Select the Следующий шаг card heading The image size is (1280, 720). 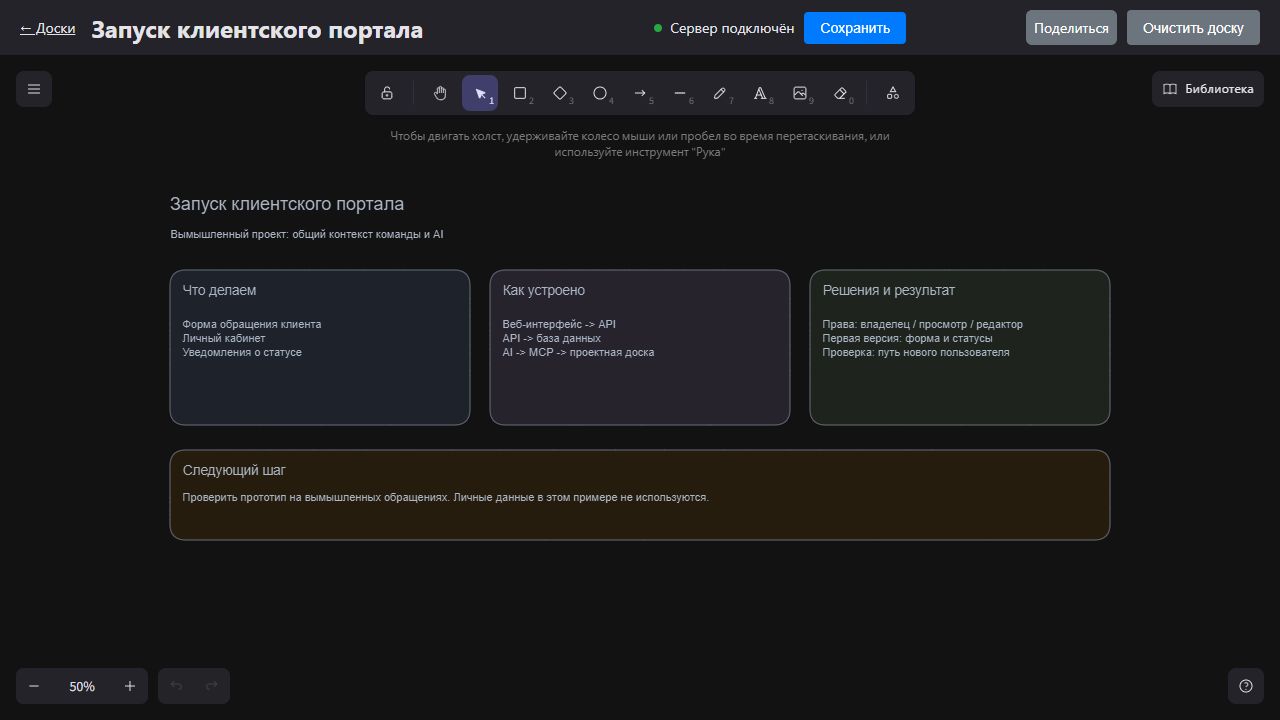tap(234, 470)
